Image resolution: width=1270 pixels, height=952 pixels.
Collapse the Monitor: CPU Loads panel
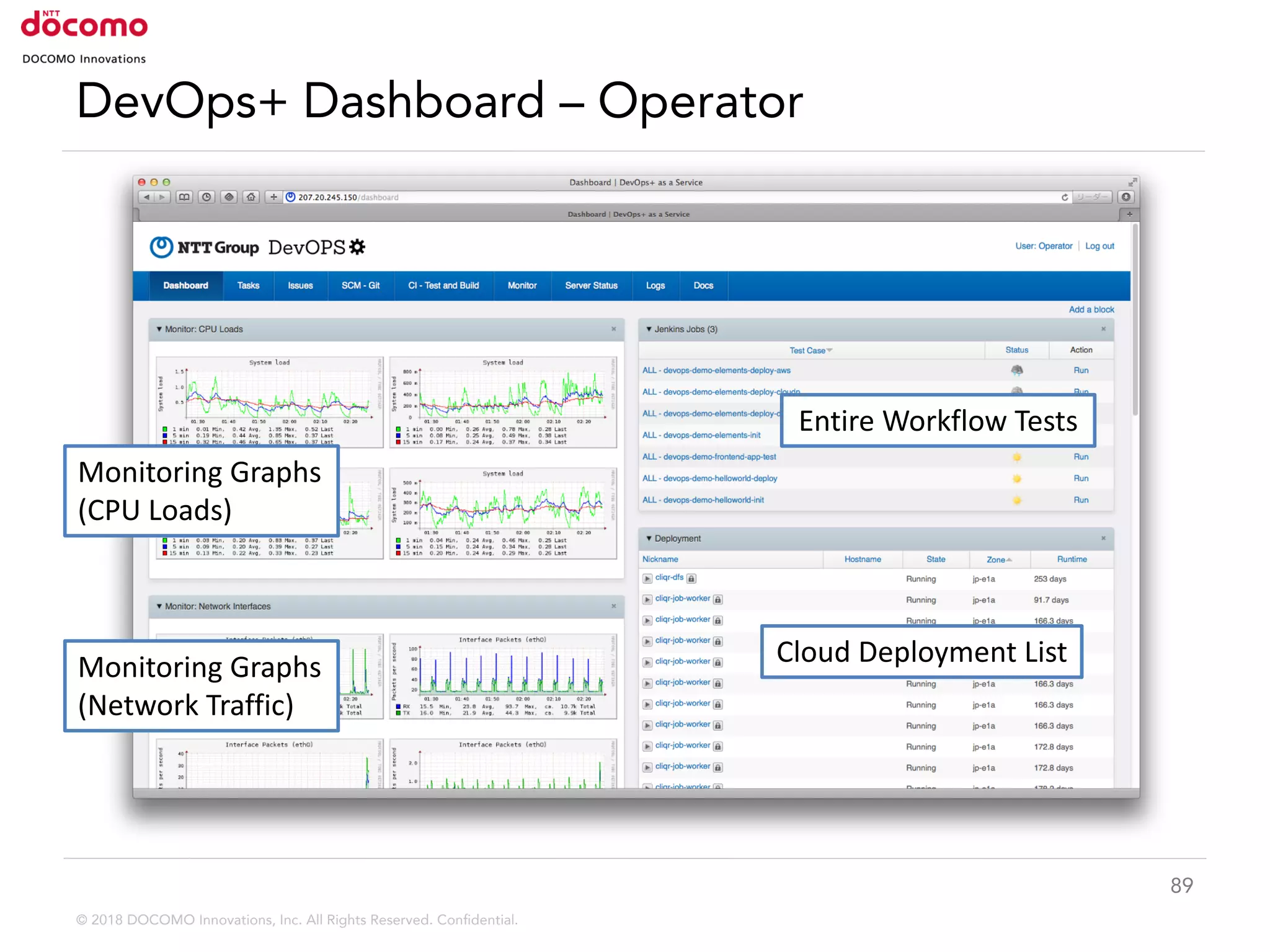159,329
